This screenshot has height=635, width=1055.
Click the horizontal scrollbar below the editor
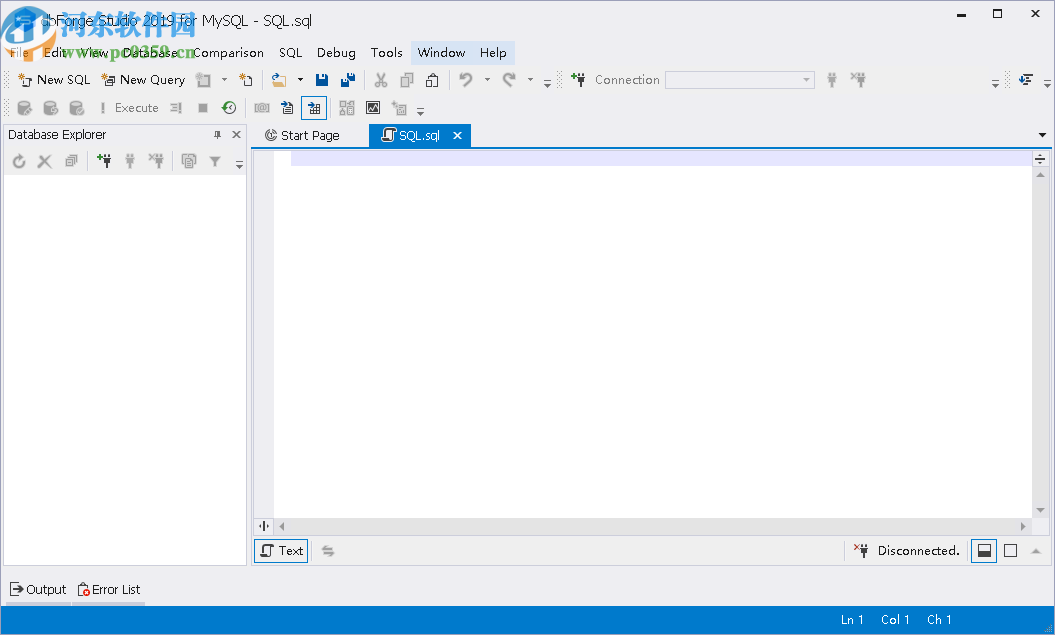(650, 526)
